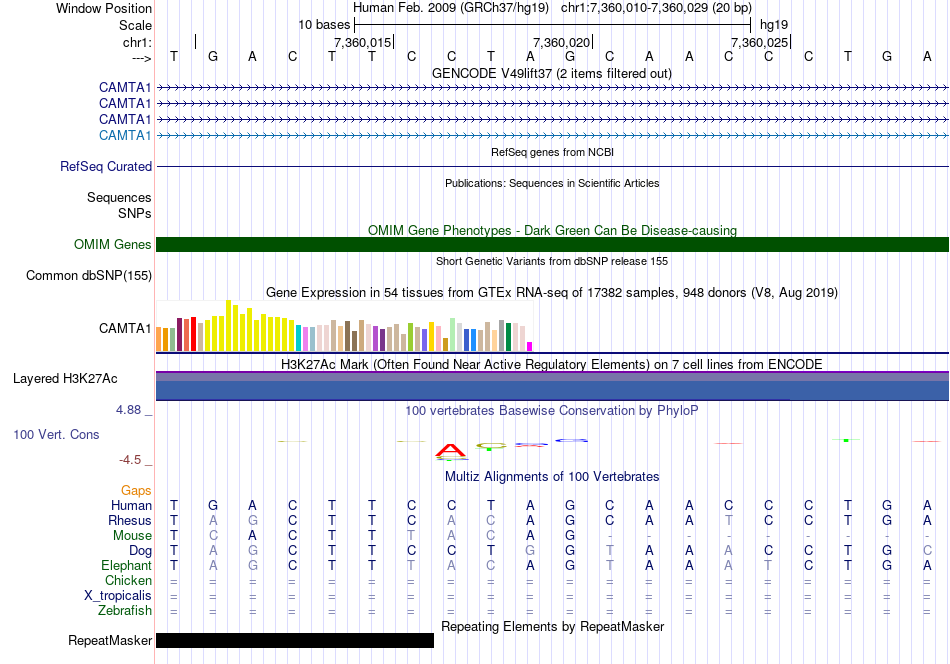Click the Sequences track label
The width and height of the screenshot is (950, 664).
[x=119, y=198]
